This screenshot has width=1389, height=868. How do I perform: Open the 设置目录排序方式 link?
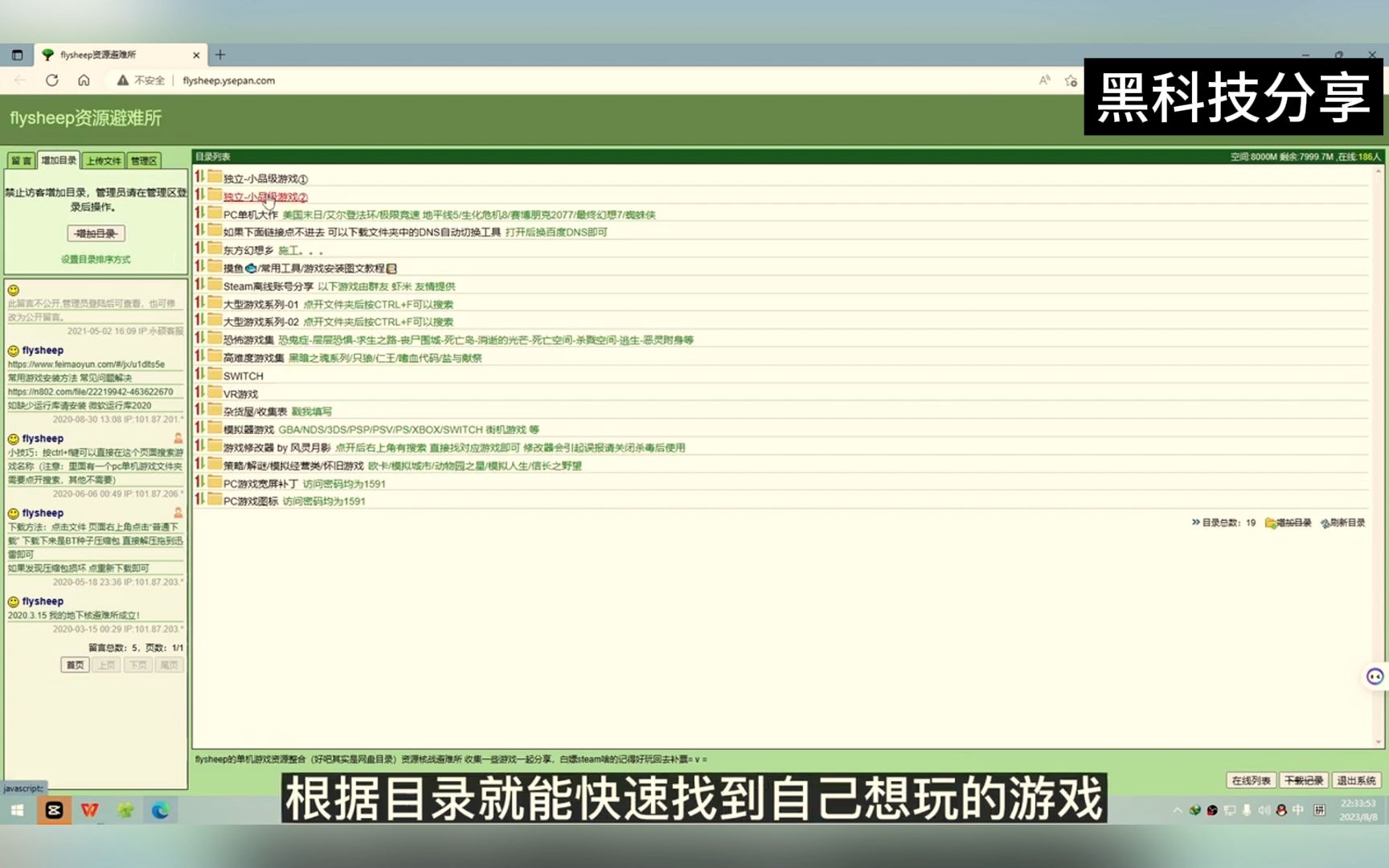[x=96, y=260]
